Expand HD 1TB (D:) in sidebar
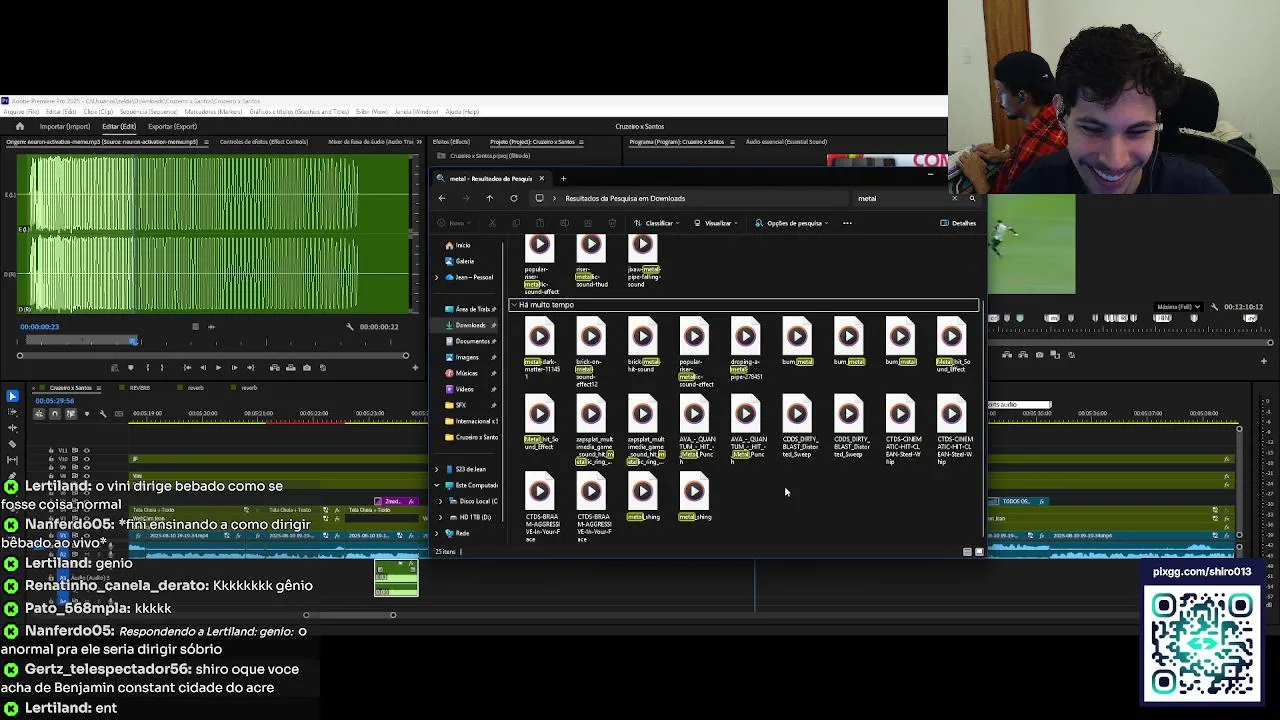1280x720 pixels. (441, 517)
